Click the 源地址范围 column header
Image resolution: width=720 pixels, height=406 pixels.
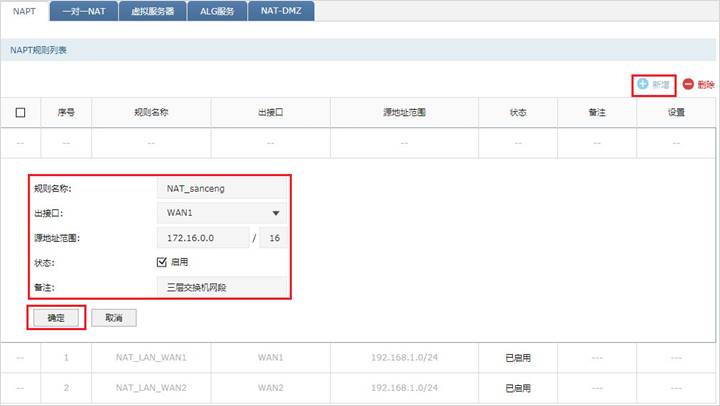[x=405, y=113]
